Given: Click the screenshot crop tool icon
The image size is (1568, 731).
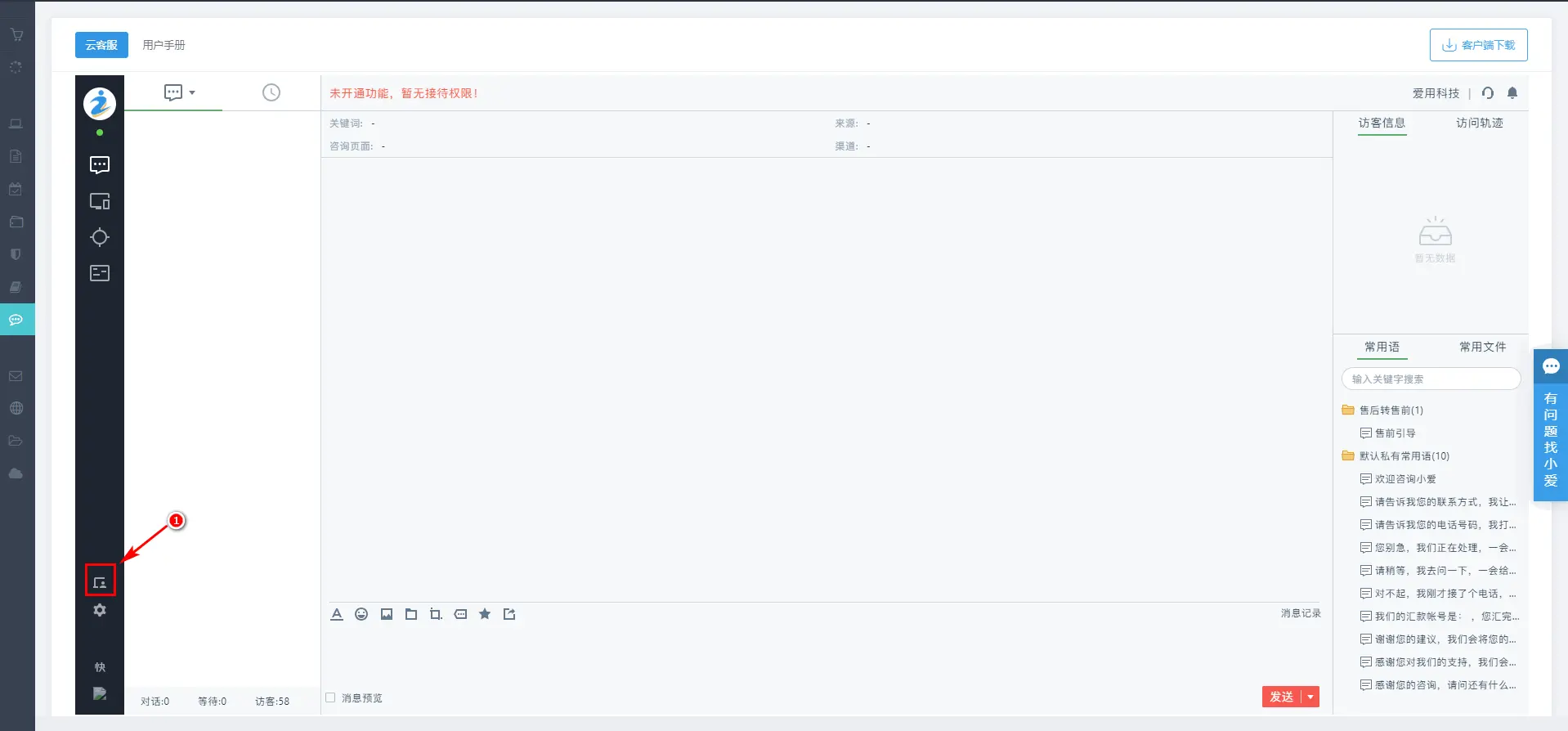Looking at the screenshot, I should [436, 614].
